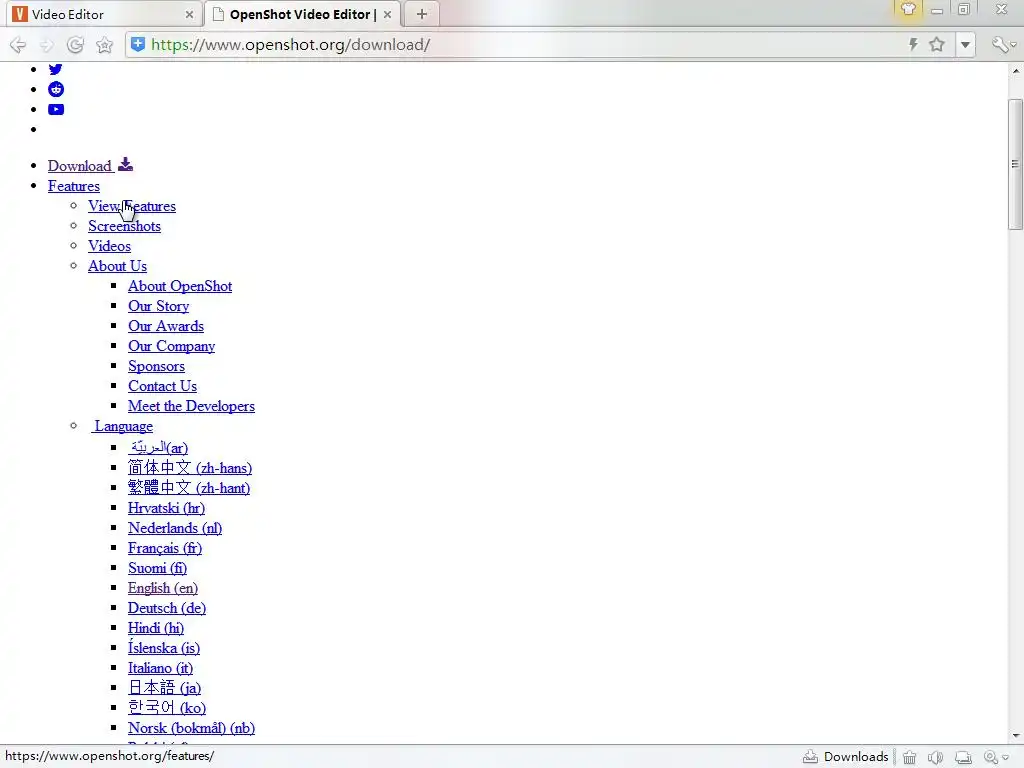Click the View Features link
The width and height of the screenshot is (1024, 768).
point(132,206)
